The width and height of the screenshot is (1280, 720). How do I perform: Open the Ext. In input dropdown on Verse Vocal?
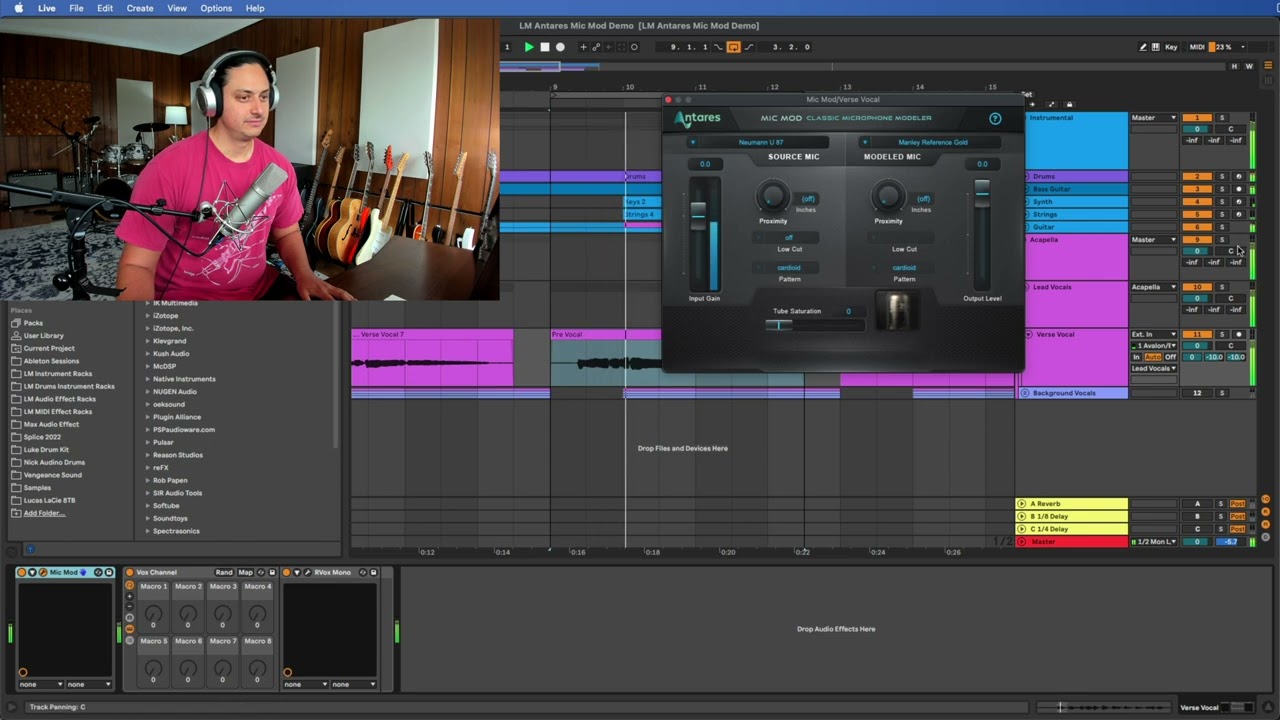coord(1154,334)
